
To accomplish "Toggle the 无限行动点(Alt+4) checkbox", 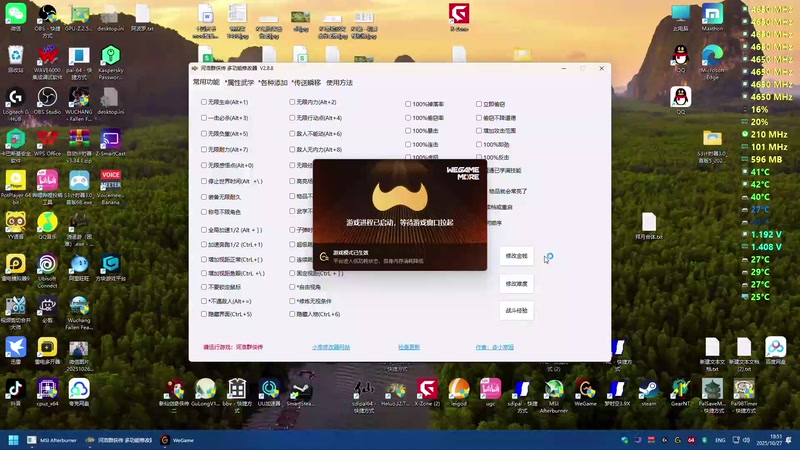I will 292,118.
